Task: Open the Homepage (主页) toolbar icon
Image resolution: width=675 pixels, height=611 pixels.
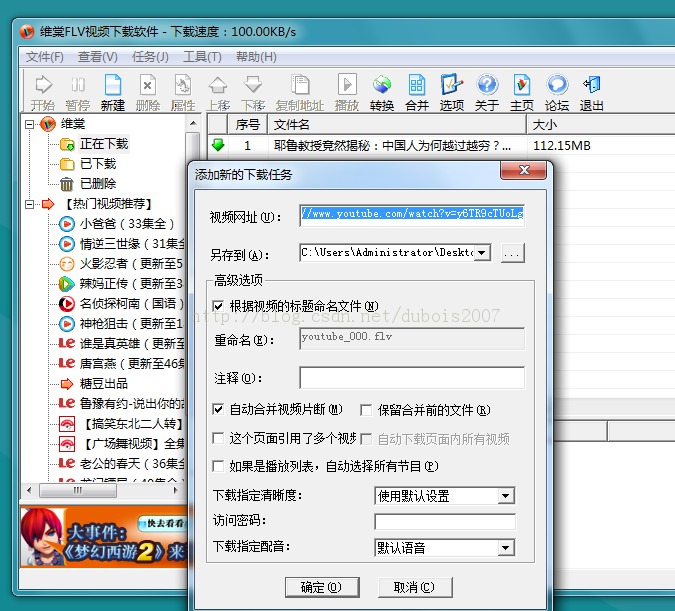Action: (522, 92)
